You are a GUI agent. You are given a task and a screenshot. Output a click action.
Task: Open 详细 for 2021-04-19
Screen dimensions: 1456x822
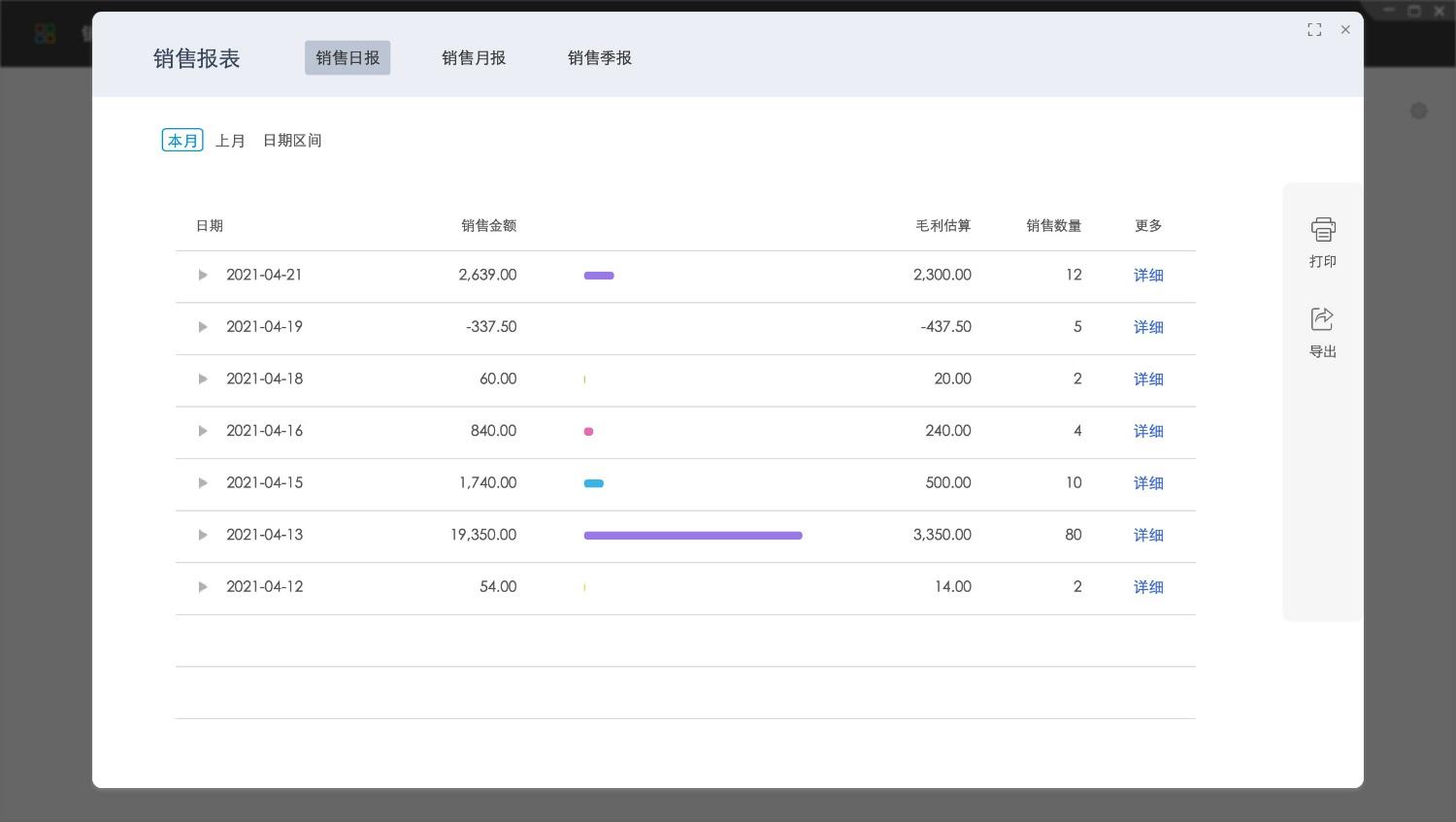point(1148,327)
